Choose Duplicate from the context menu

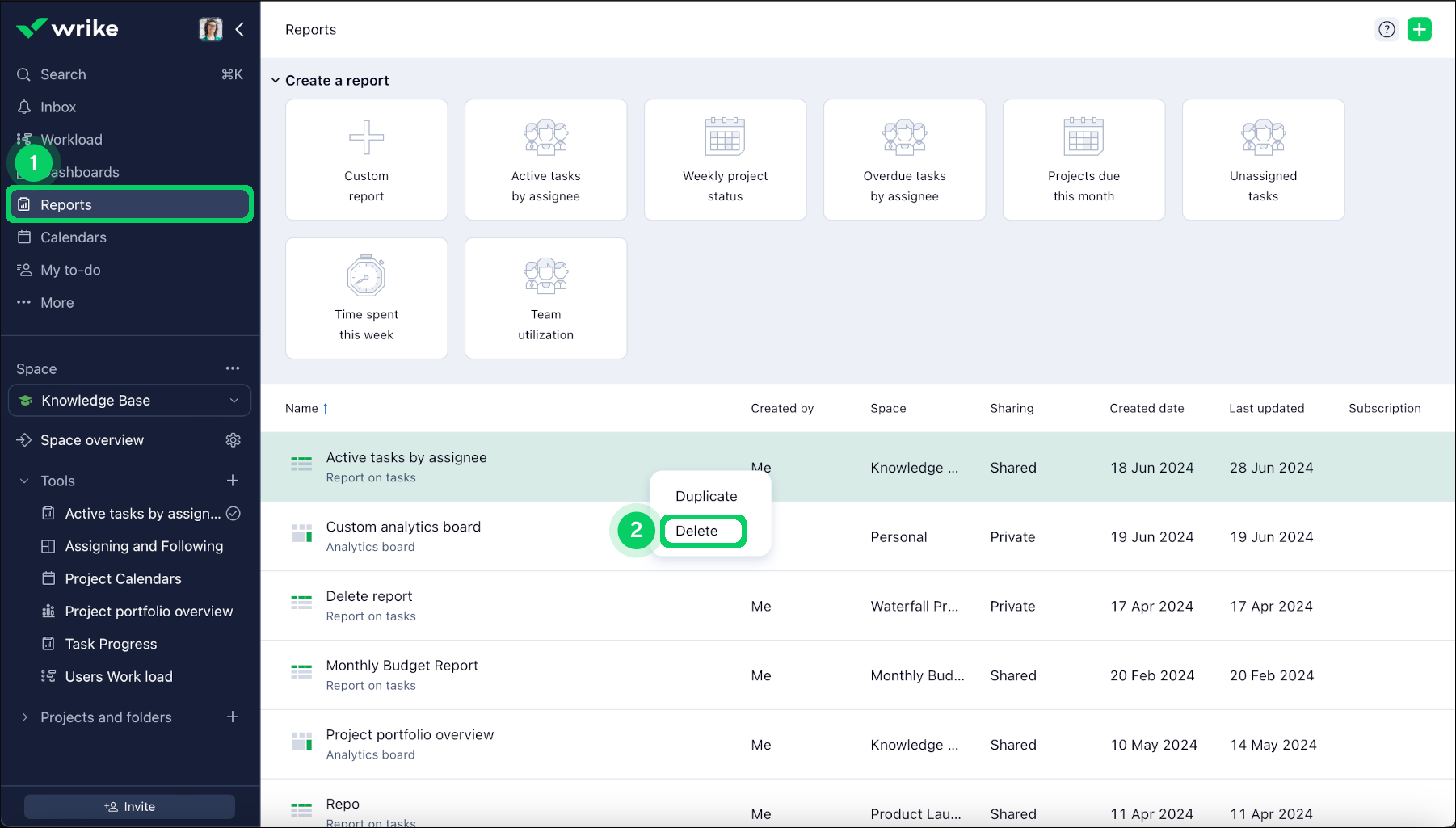(706, 496)
